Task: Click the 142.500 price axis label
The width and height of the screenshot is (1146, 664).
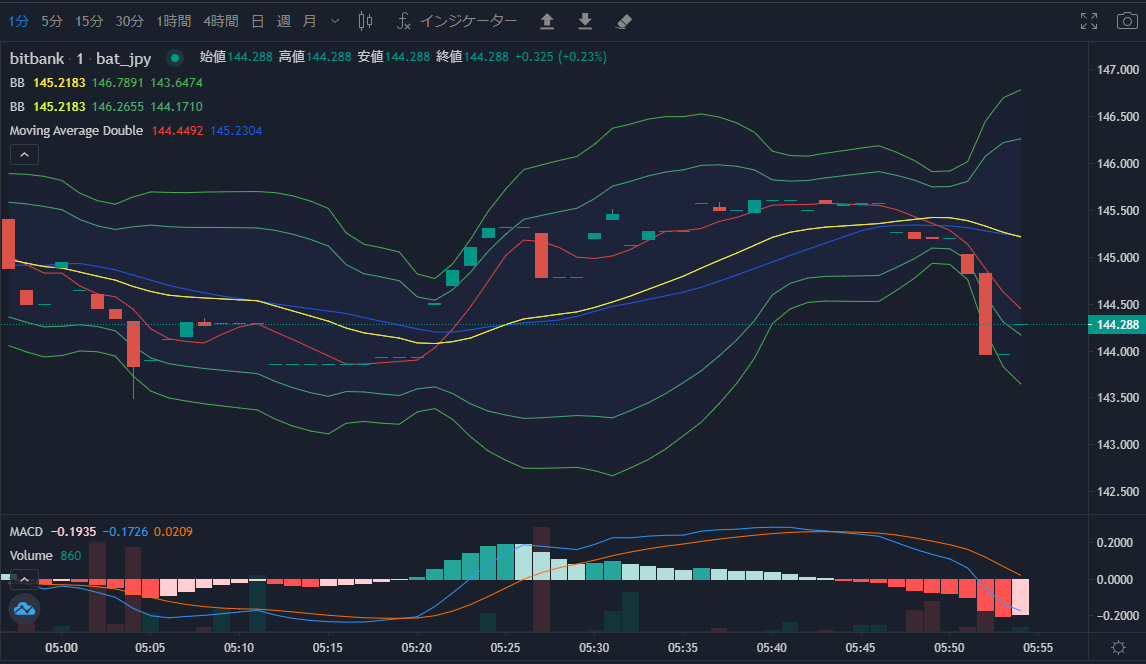Action: pos(1117,492)
